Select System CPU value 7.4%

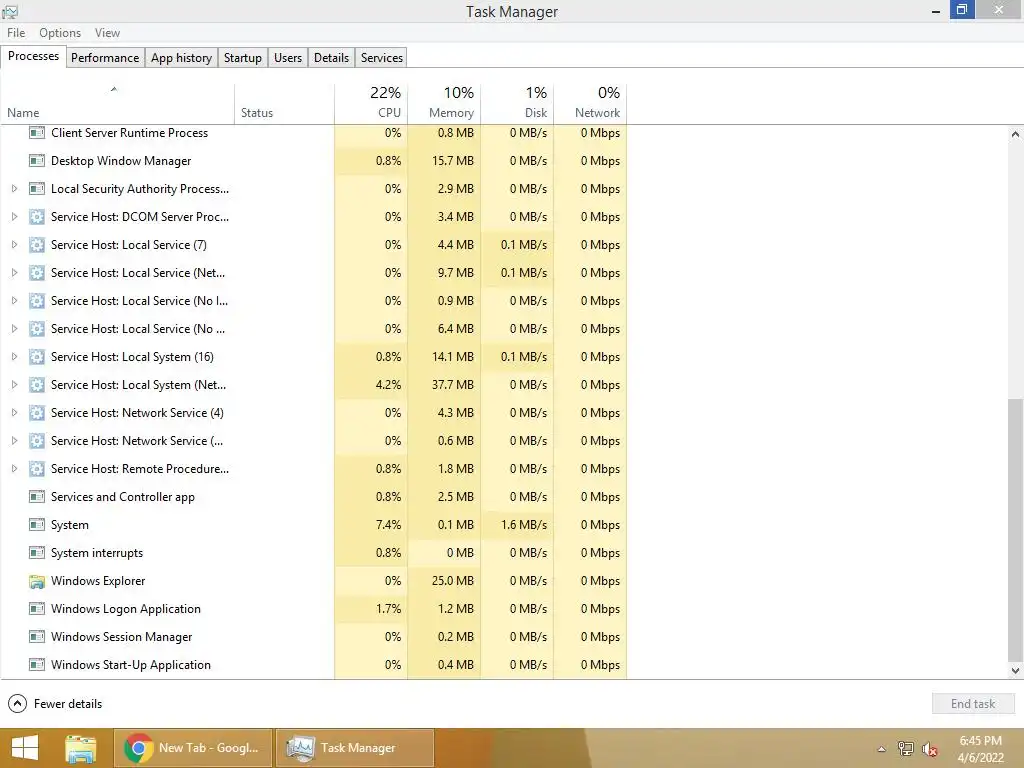pos(371,525)
